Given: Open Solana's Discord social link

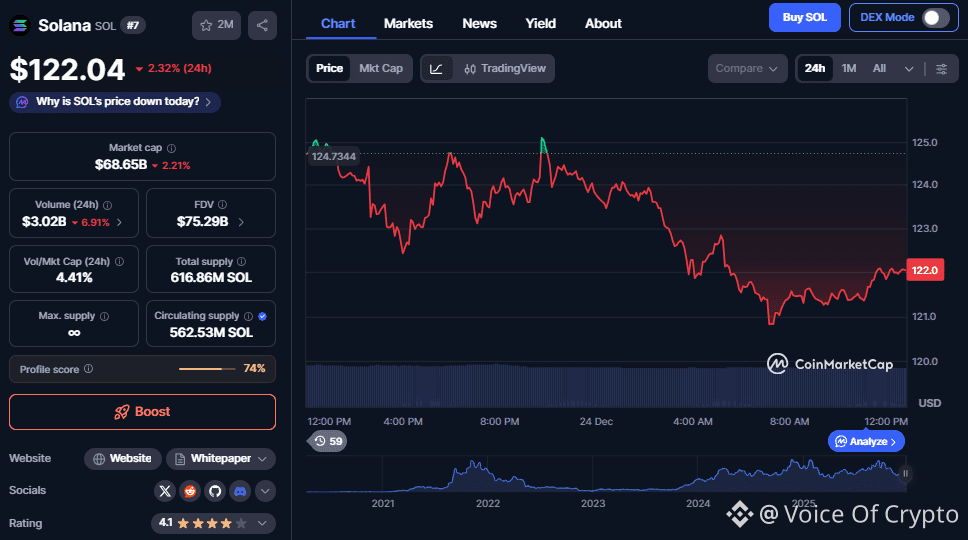Looking at the screenshot, I should coord(240,491).
